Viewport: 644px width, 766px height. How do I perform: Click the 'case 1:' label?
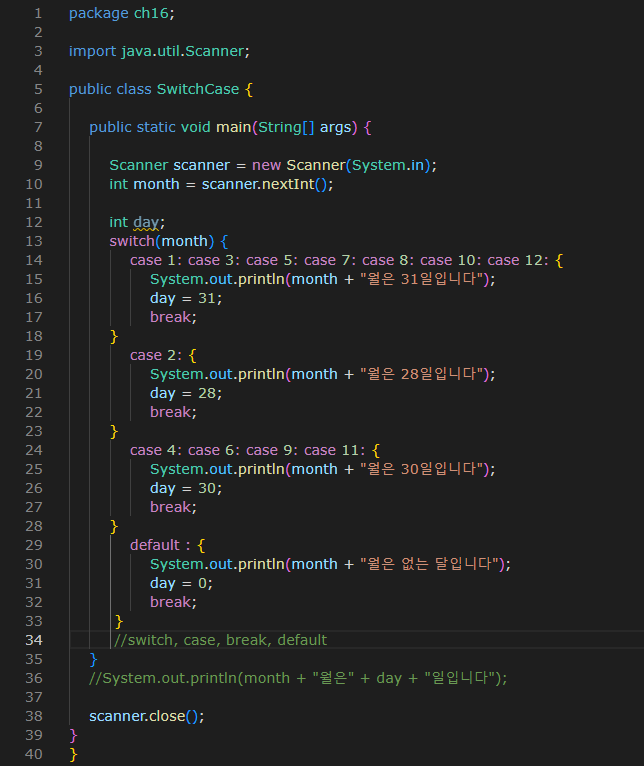155,260
